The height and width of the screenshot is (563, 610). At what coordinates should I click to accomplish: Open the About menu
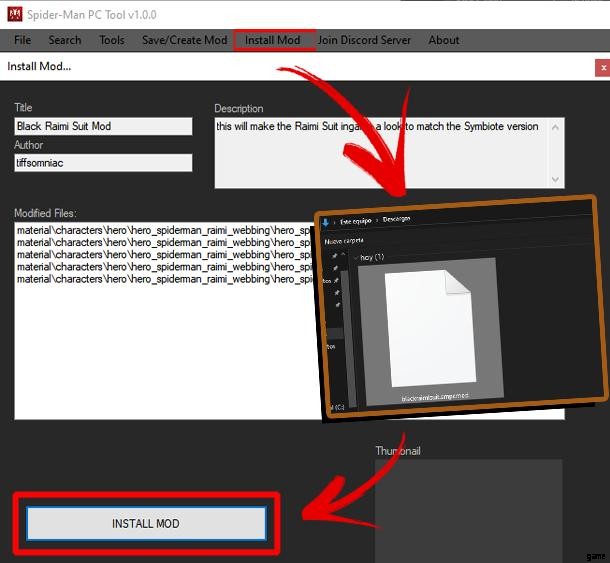pyautogui.click(x=444, y=40)
